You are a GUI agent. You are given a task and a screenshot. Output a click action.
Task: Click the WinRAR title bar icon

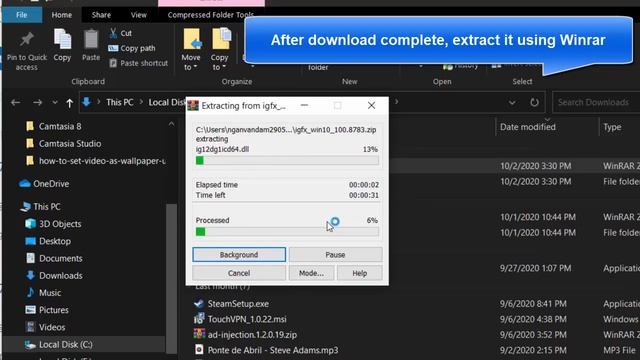coord(193,105)
